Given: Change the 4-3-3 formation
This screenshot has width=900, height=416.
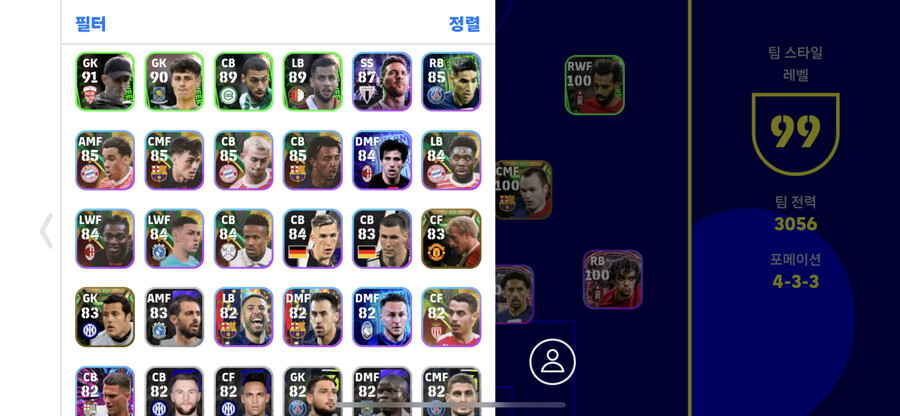Looking at the screenshot, I should coord(796,282).
